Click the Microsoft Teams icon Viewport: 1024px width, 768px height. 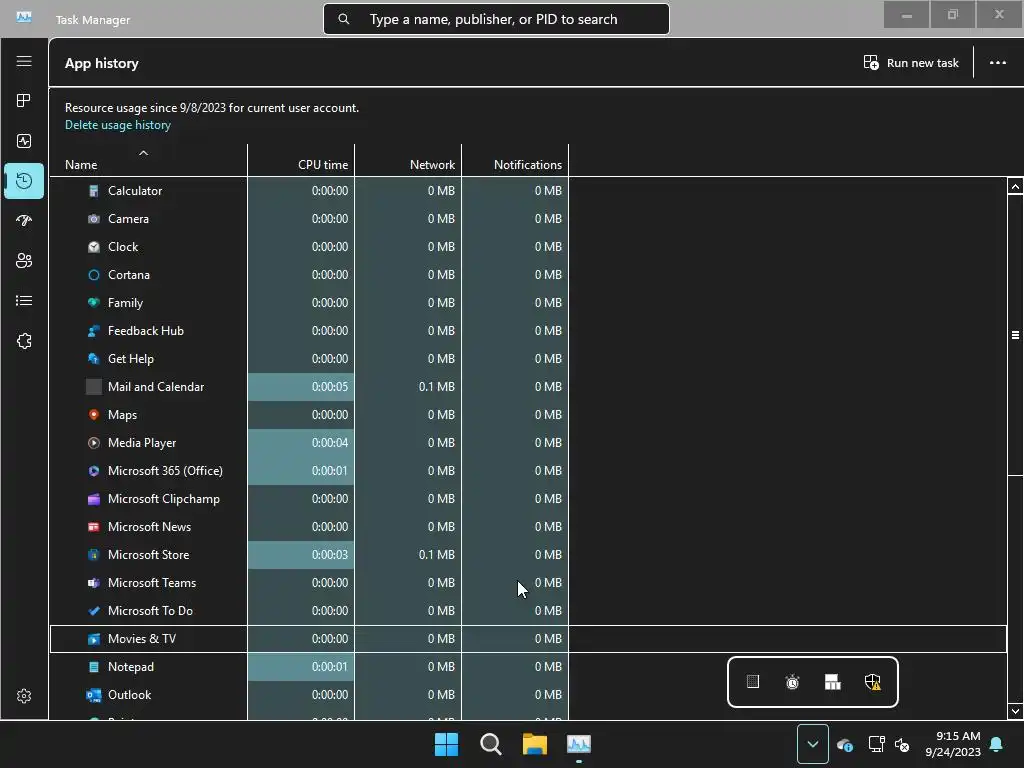click(94, 583)
